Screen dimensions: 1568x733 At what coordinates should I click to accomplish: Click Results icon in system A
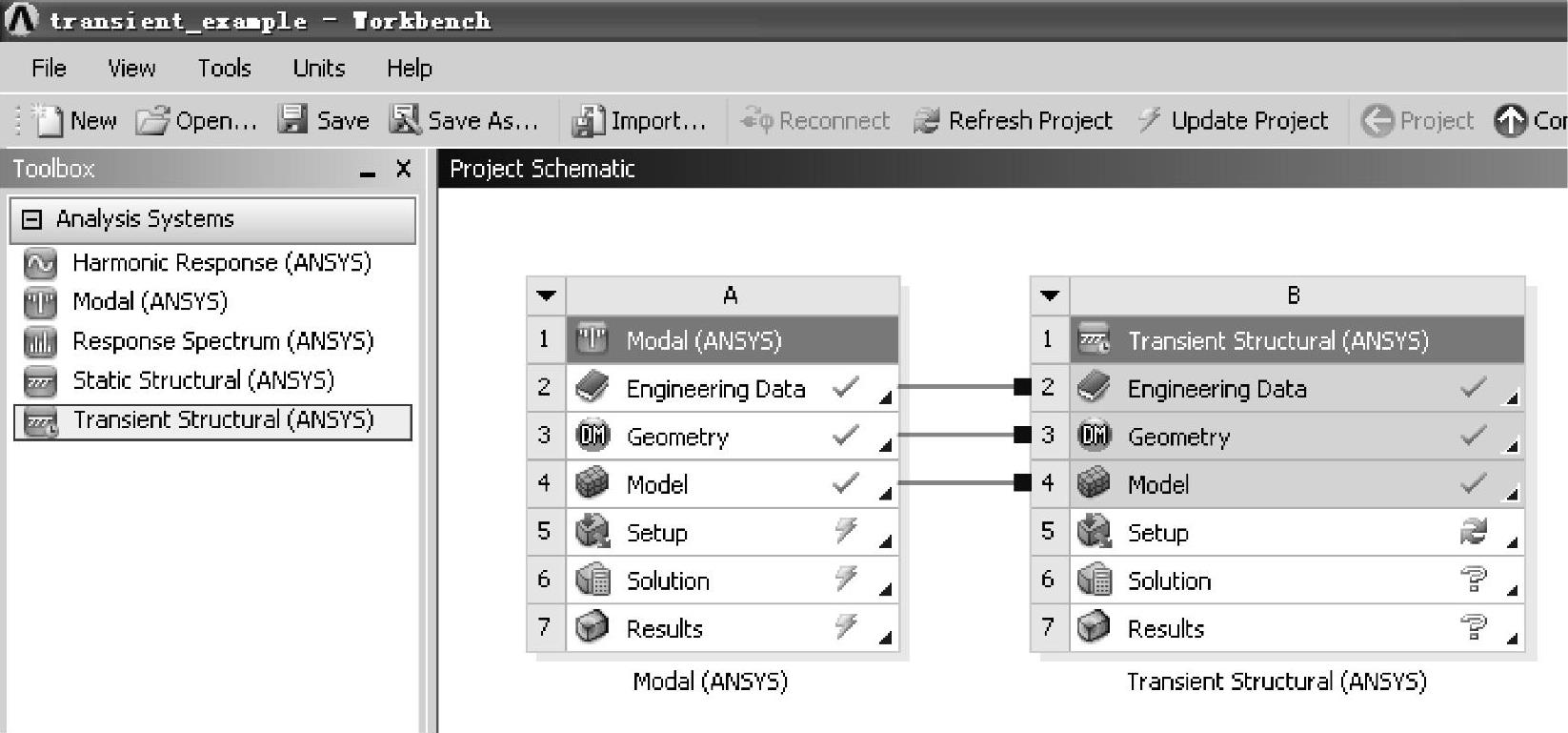[x=592, y=627]
